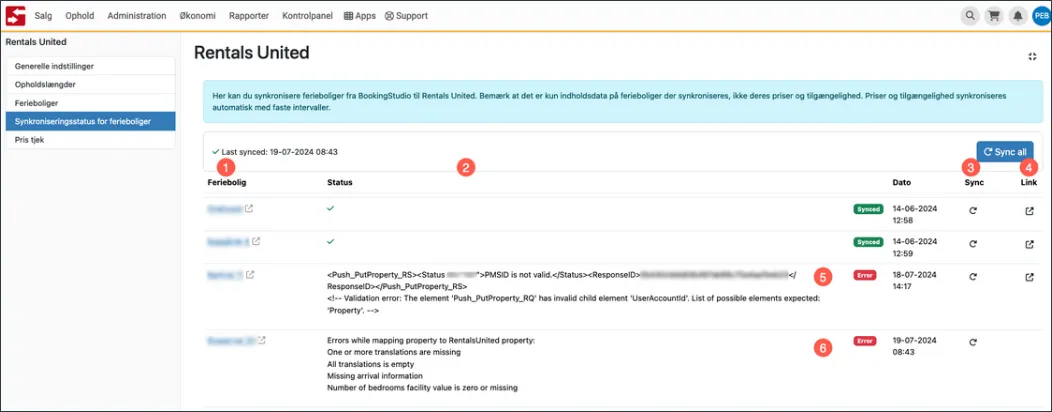The width and height of the screenshot is (1052, 412).
Task: Click sync icon for row dated 19-07-2024
Action: coord(973,342)
